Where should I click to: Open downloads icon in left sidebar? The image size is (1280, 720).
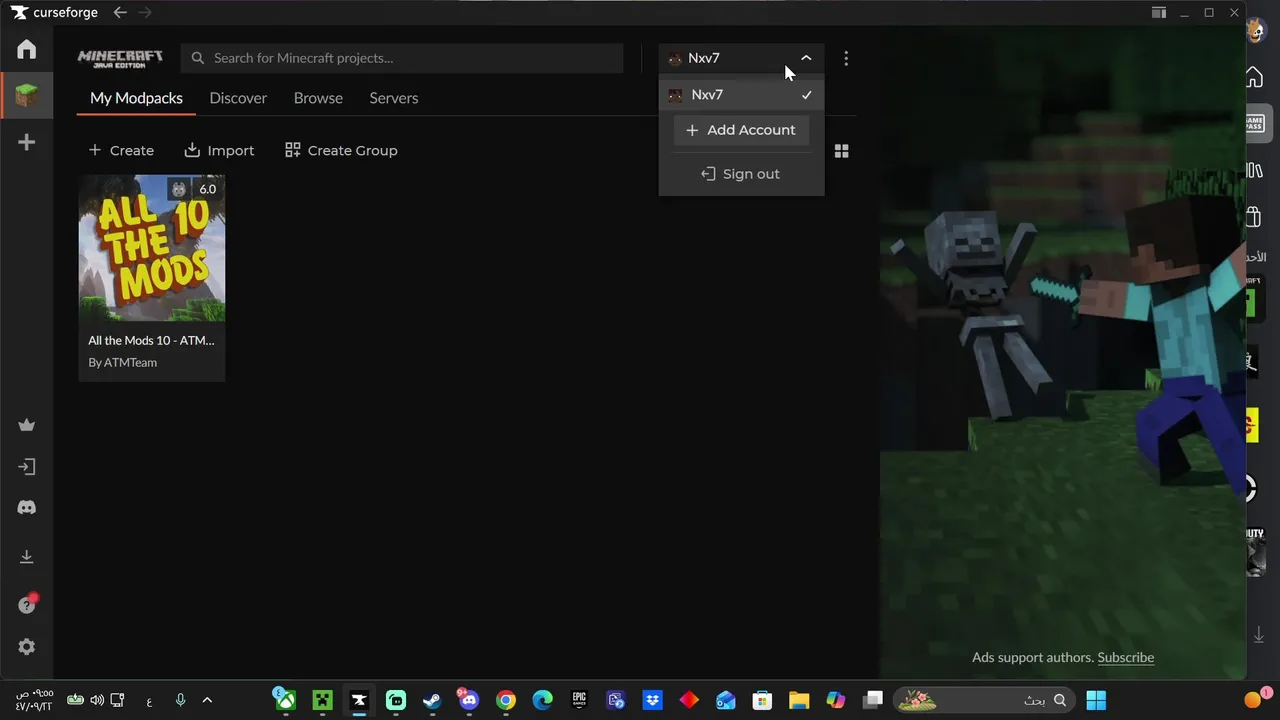(27, 557)
